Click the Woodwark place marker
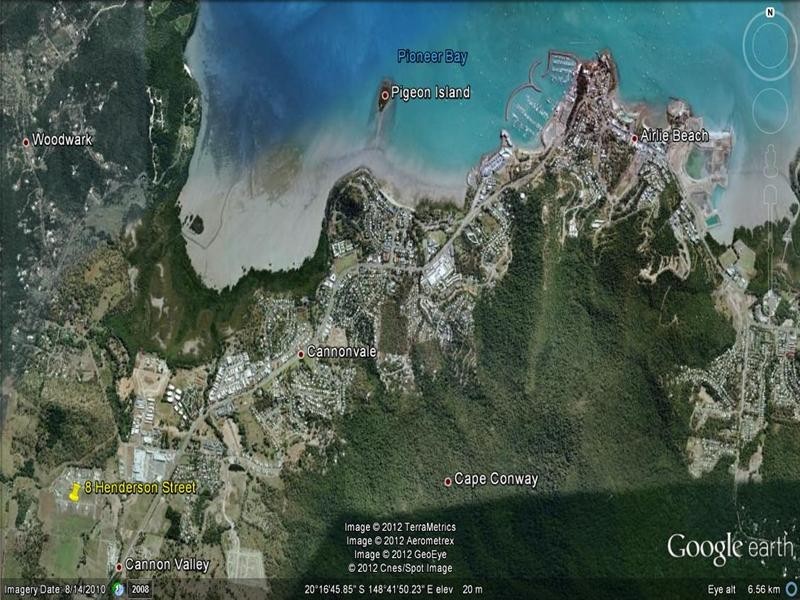 click(26, 141)
